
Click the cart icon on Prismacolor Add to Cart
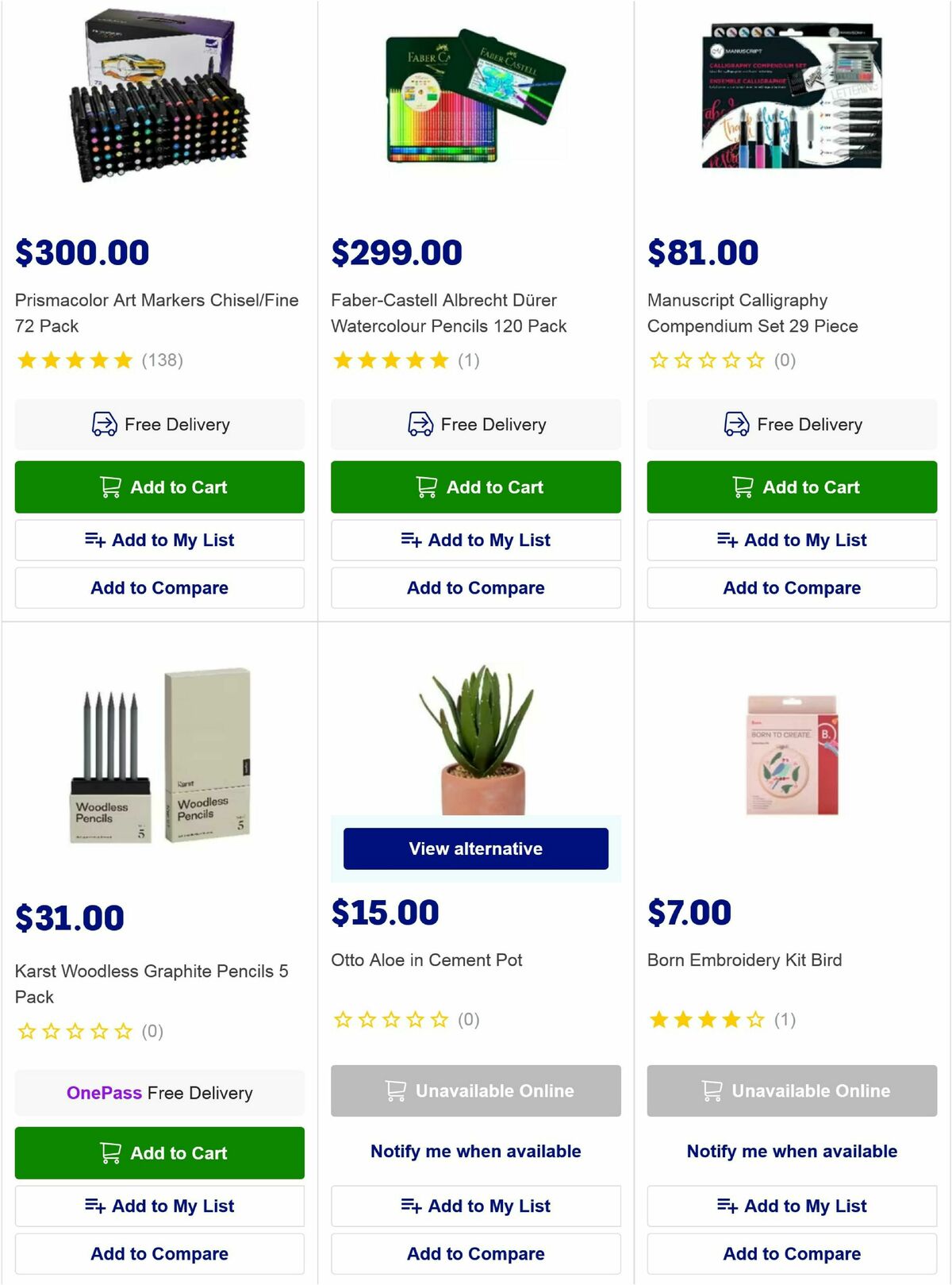point(110,487)
